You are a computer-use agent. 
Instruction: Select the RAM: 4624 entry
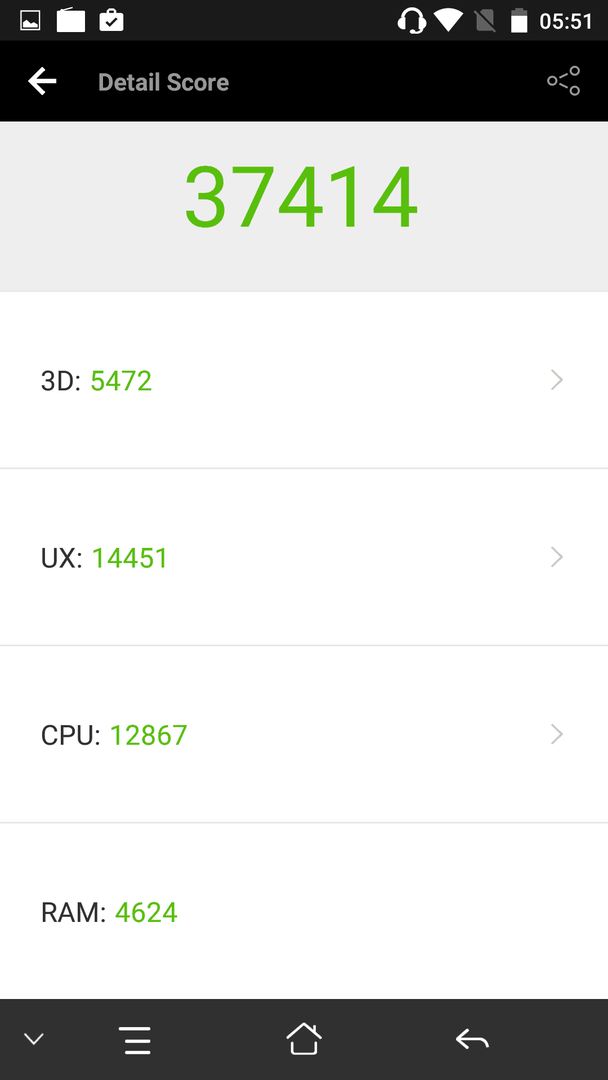pyautogui.click(x=304, y=911)
